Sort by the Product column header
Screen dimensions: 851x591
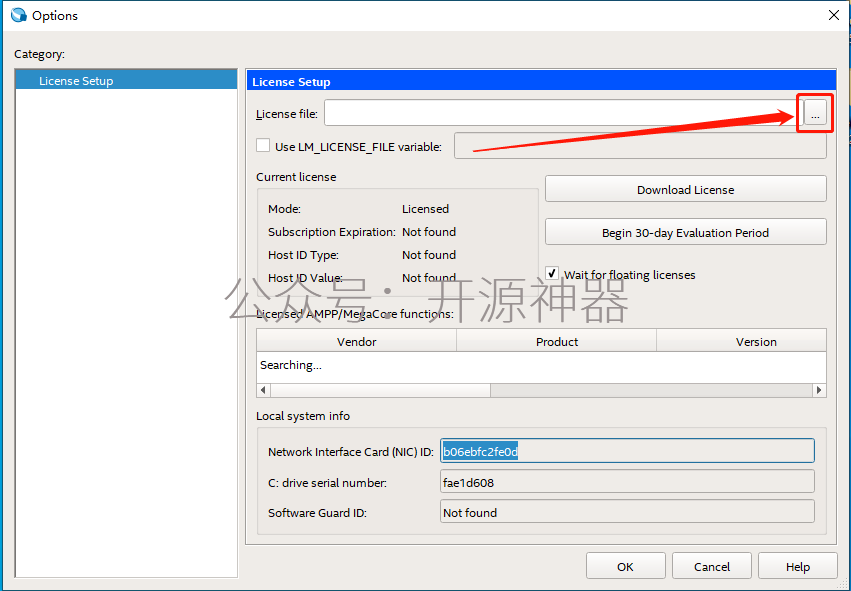pos(556,341)
